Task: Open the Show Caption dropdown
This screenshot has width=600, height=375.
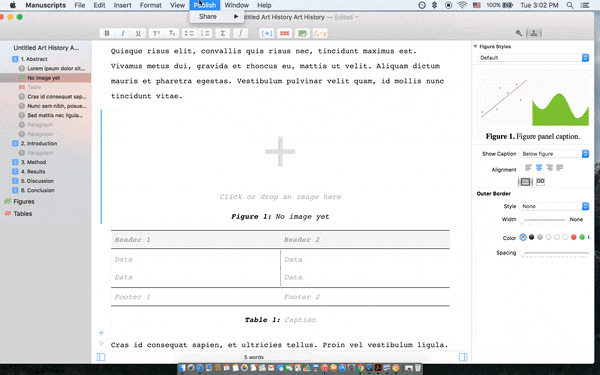Action: (x=554, y=154)
